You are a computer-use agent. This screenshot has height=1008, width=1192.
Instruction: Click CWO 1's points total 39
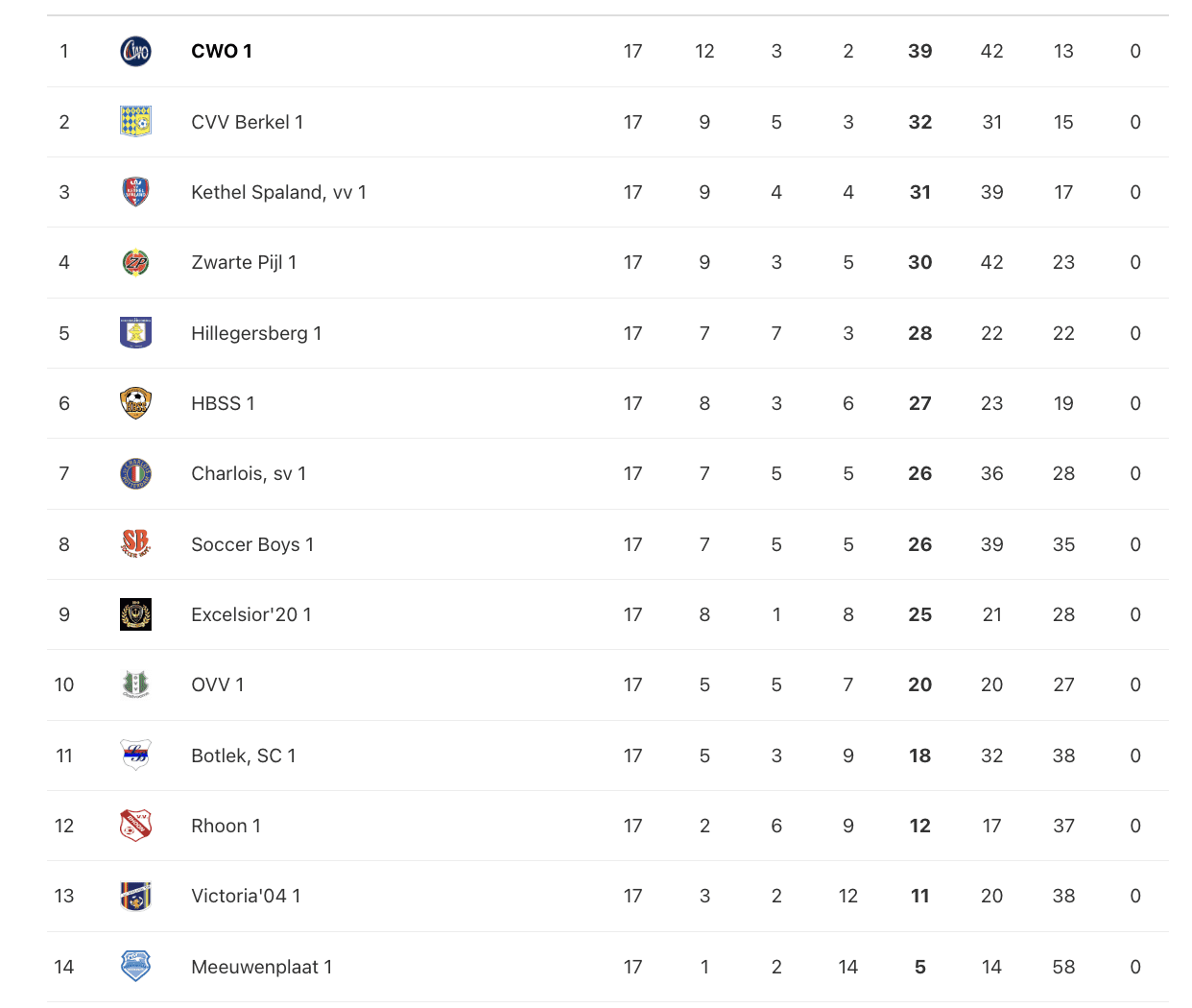coord(919,51)
